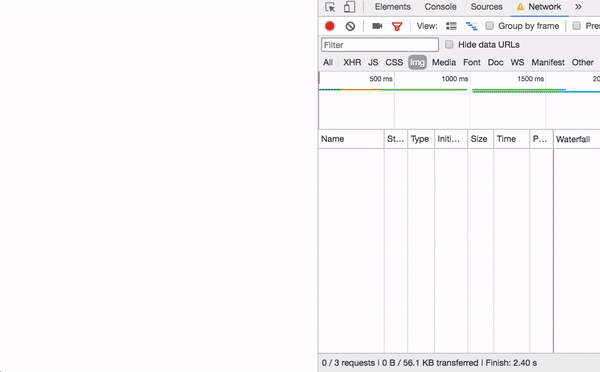Filter requests by JS
600x372 pixels.
373,62
